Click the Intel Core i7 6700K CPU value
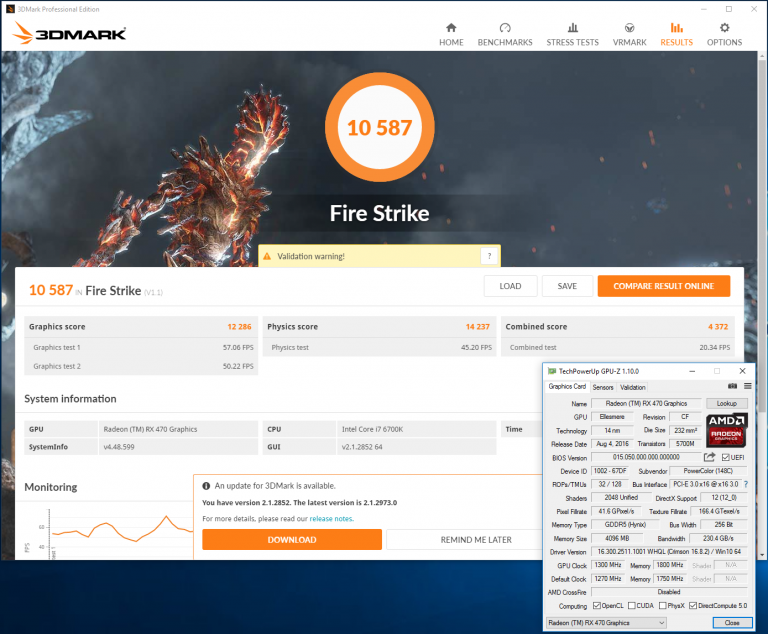 [372, 429]
